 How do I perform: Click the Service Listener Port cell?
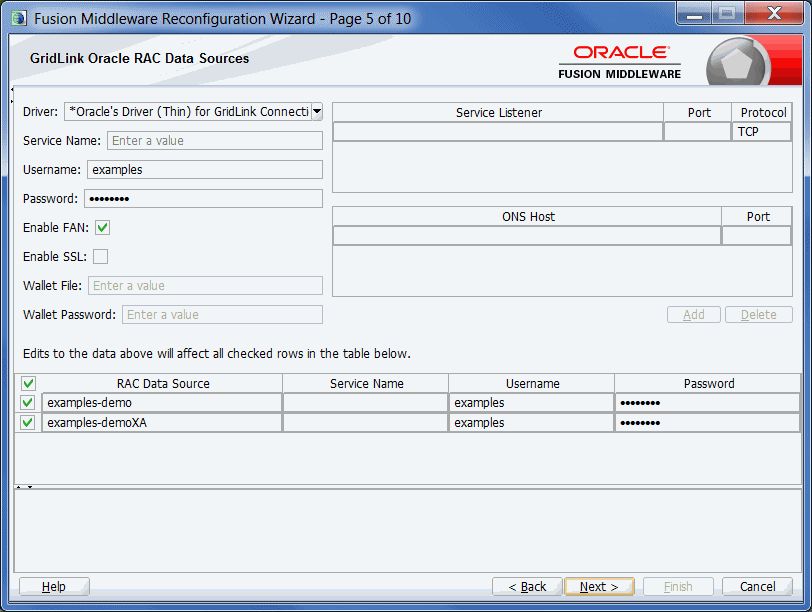tap(698, 132)
